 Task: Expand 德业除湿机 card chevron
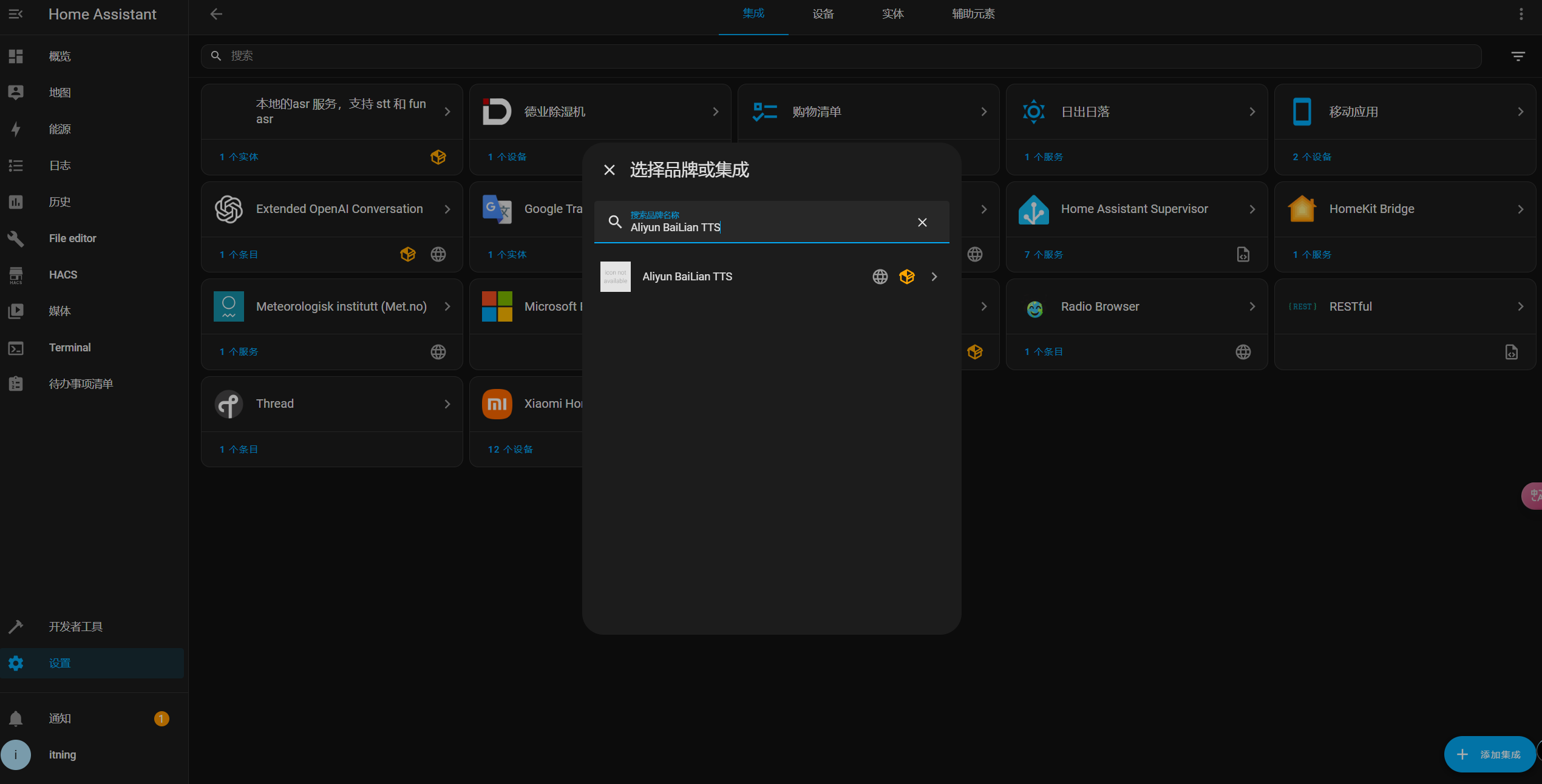point(716,112)
